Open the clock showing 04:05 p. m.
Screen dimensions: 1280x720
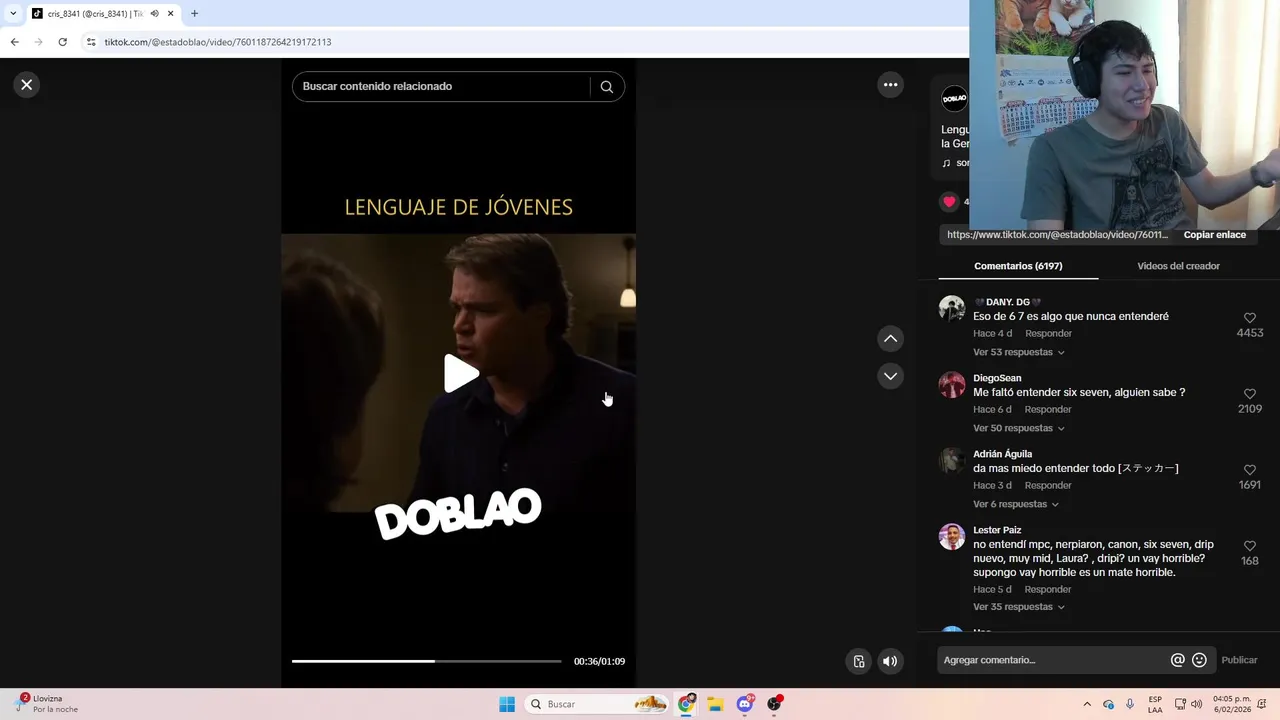pos(1231,704)
